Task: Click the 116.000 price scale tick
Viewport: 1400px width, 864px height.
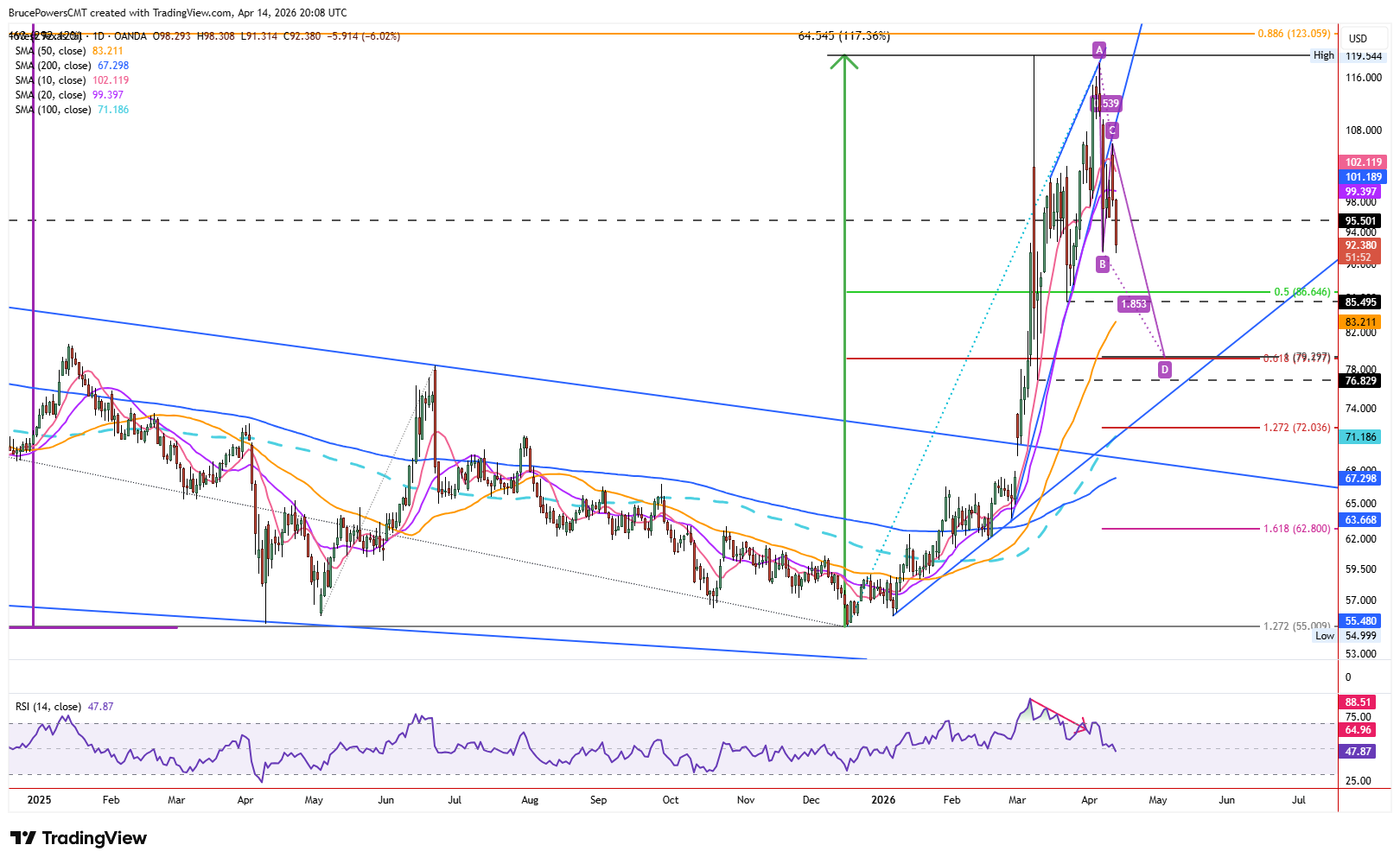Action: click(1364, 78)
